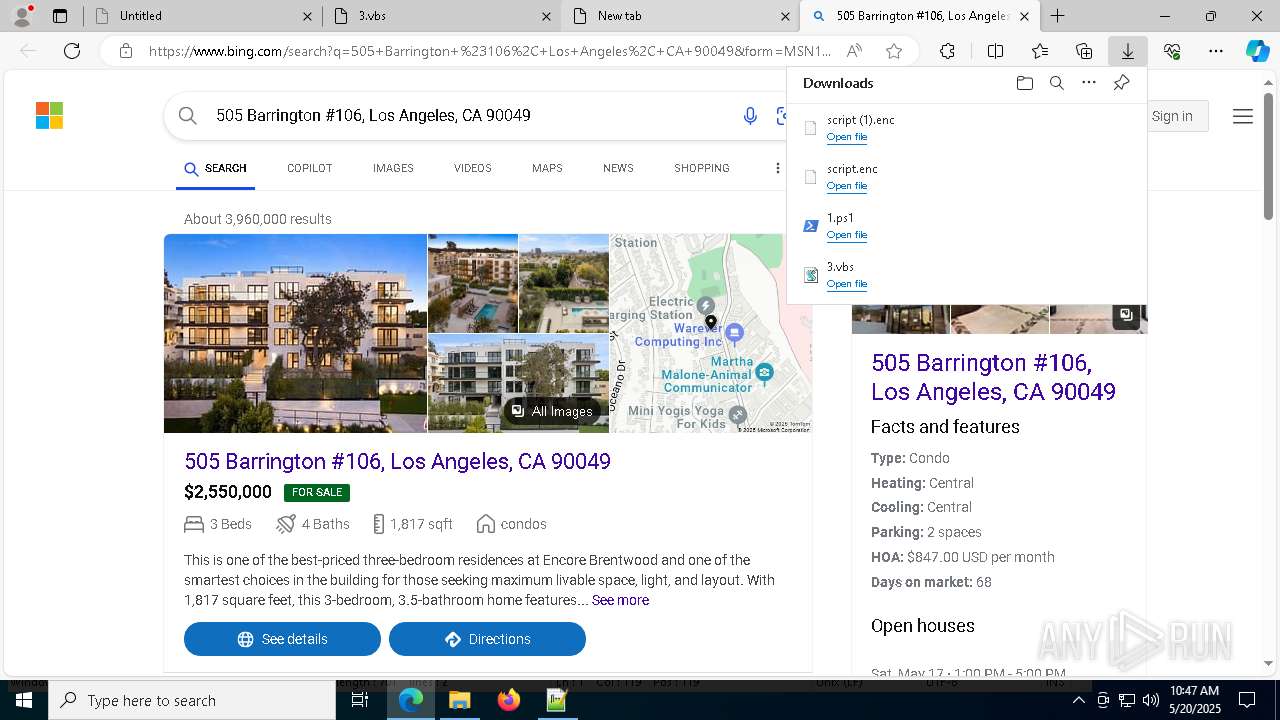Select the VIDEOS search tab

coord(472,168)
